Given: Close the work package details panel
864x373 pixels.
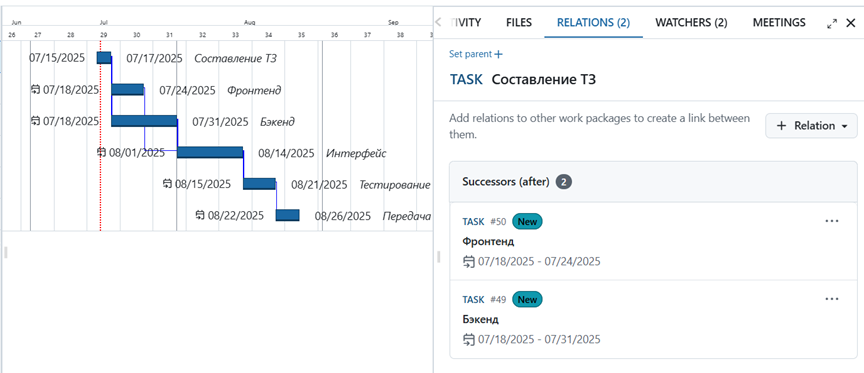Looking at the screenshot, I should [851, 24].
